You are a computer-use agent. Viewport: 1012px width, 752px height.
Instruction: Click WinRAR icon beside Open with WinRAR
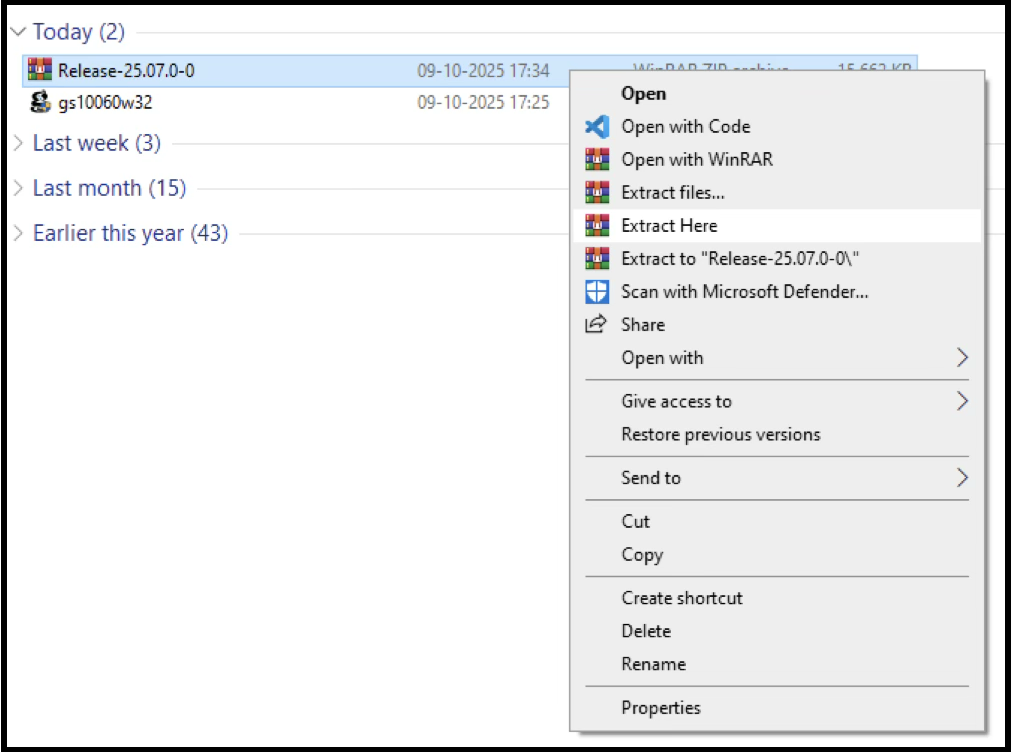[597, 160]
